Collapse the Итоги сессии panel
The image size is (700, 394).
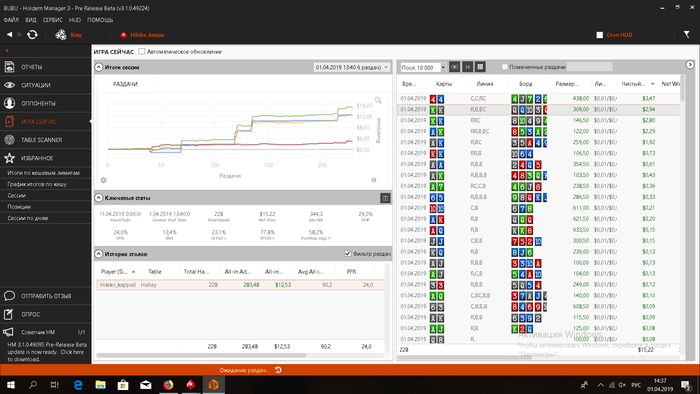(99, 67)
